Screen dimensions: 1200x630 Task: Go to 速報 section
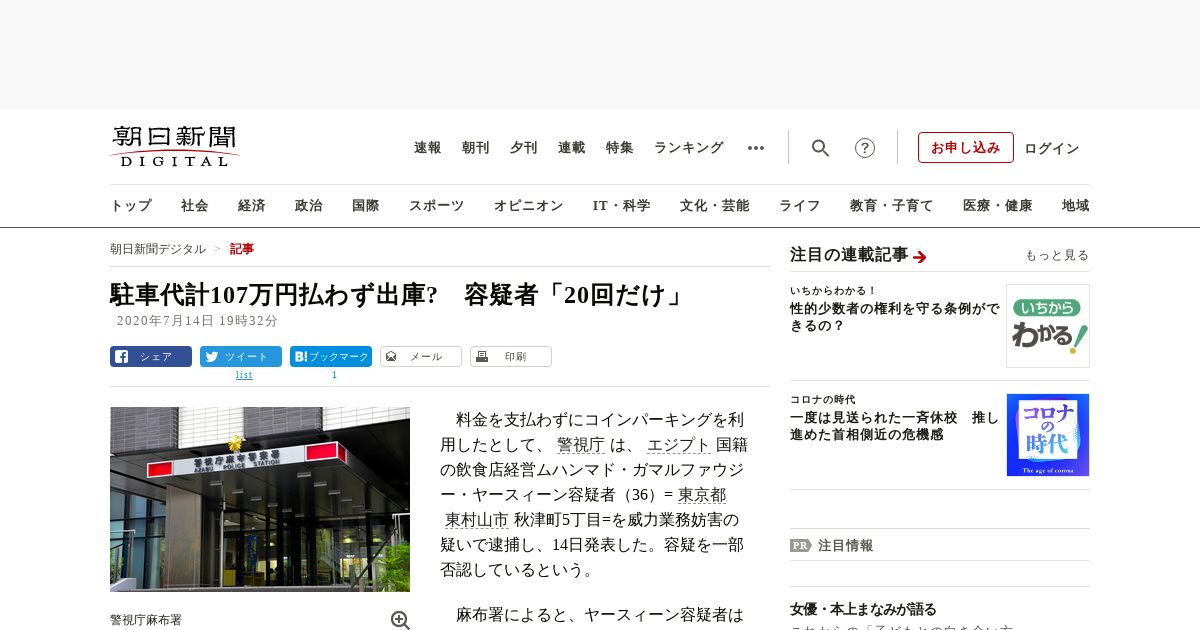click(428, 148)
